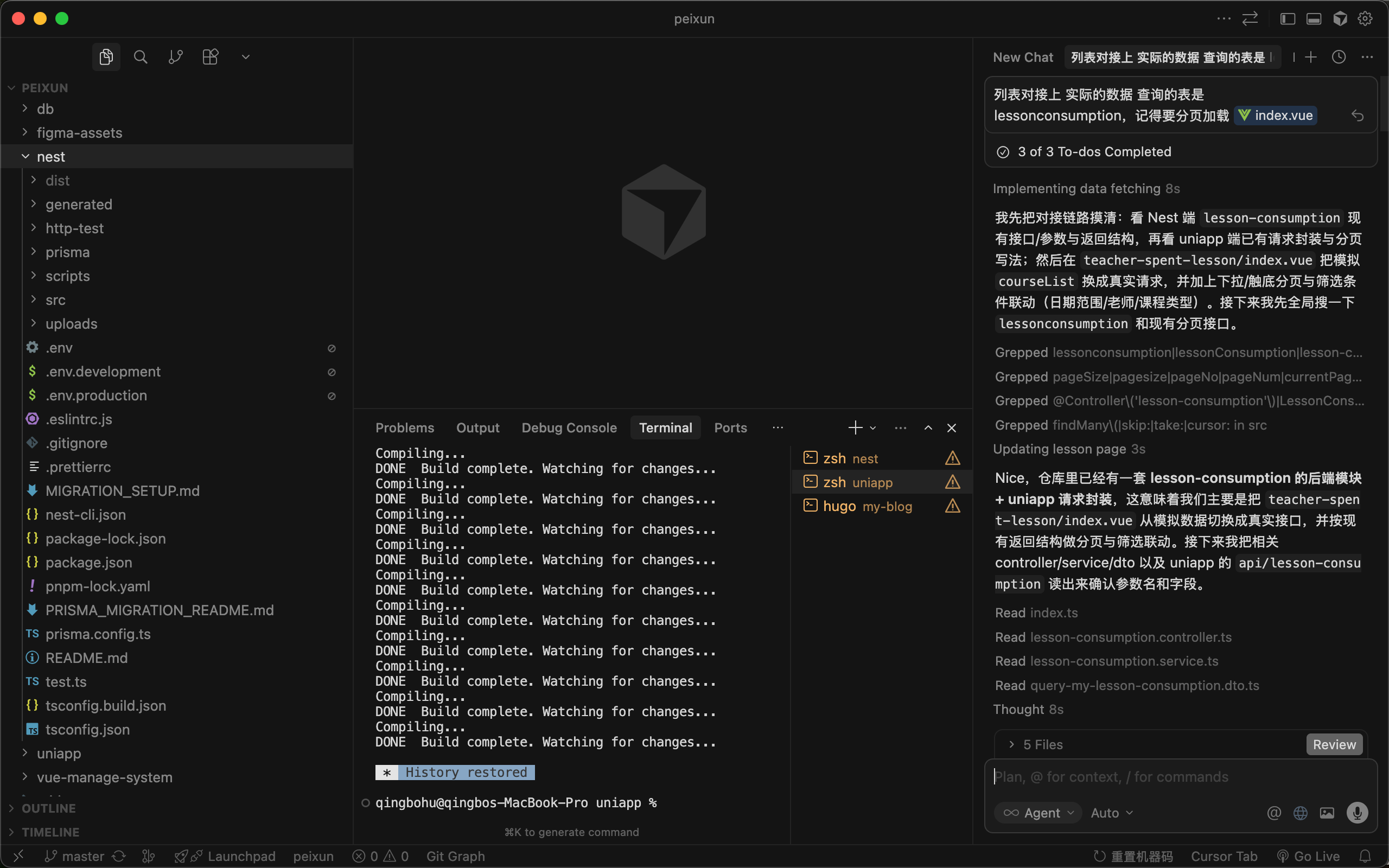This screenshot has width=1389, height=868.
Task: Click the attach image icon in chat input
Action: (x=1327, y=813)
